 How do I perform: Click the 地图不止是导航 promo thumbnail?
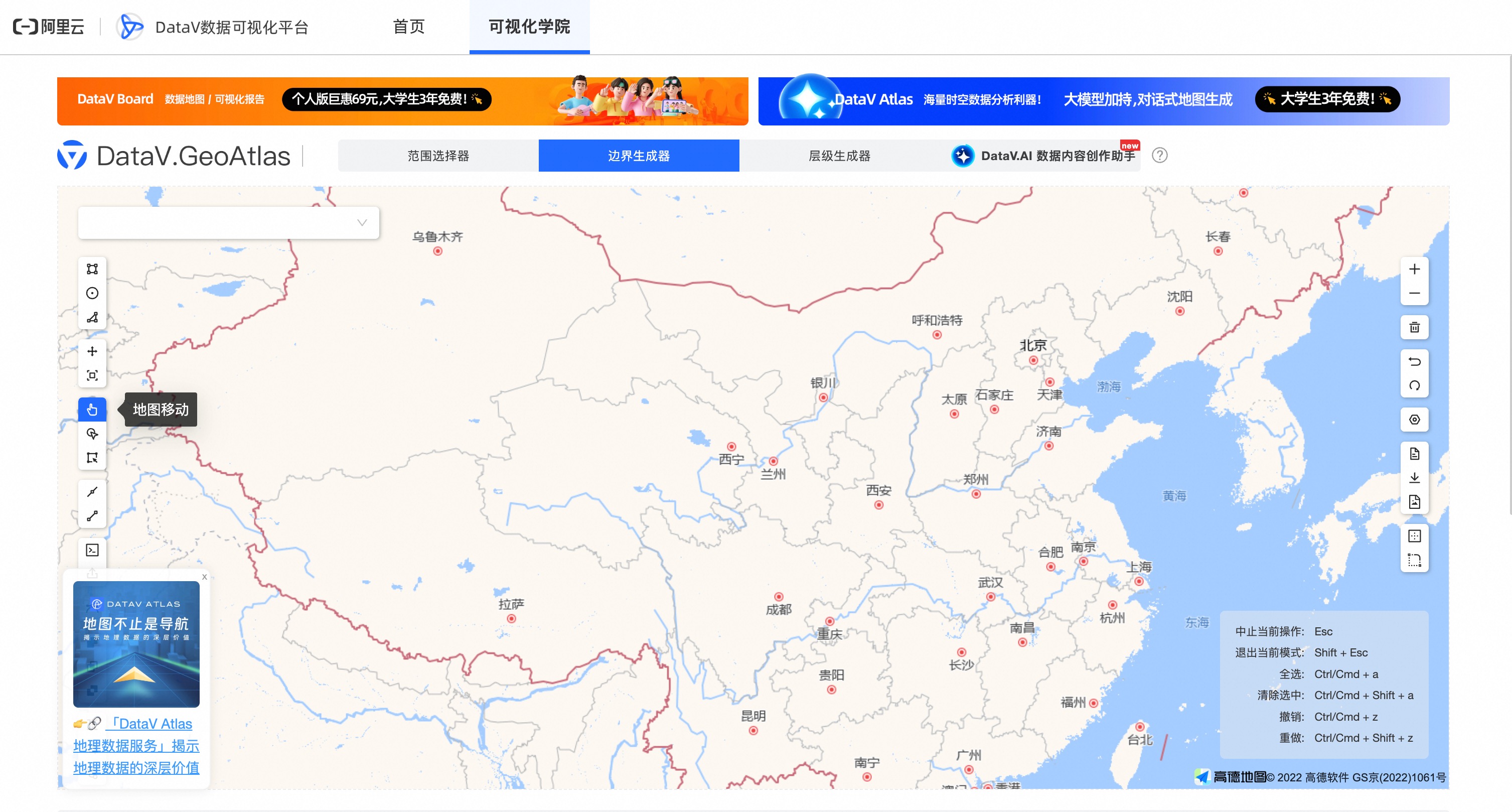point(136,643)
